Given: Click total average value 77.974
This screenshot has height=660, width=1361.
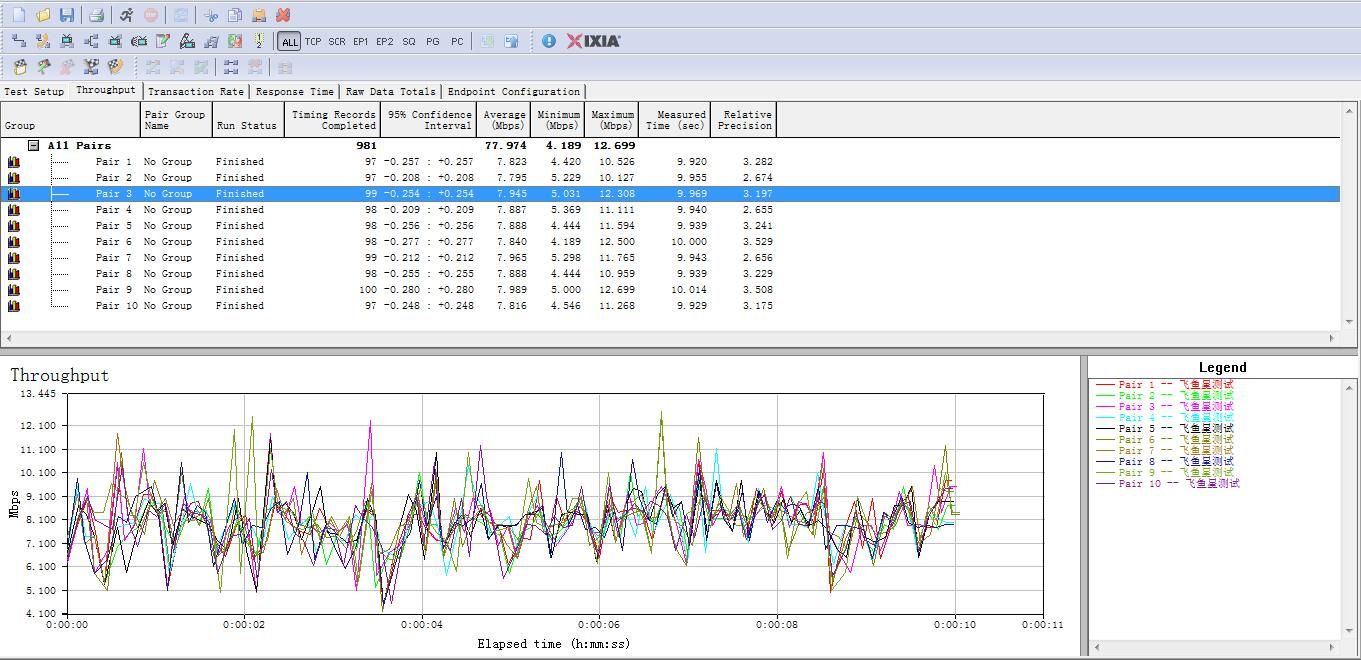Looking at the screenshot, I should (505, 146).
